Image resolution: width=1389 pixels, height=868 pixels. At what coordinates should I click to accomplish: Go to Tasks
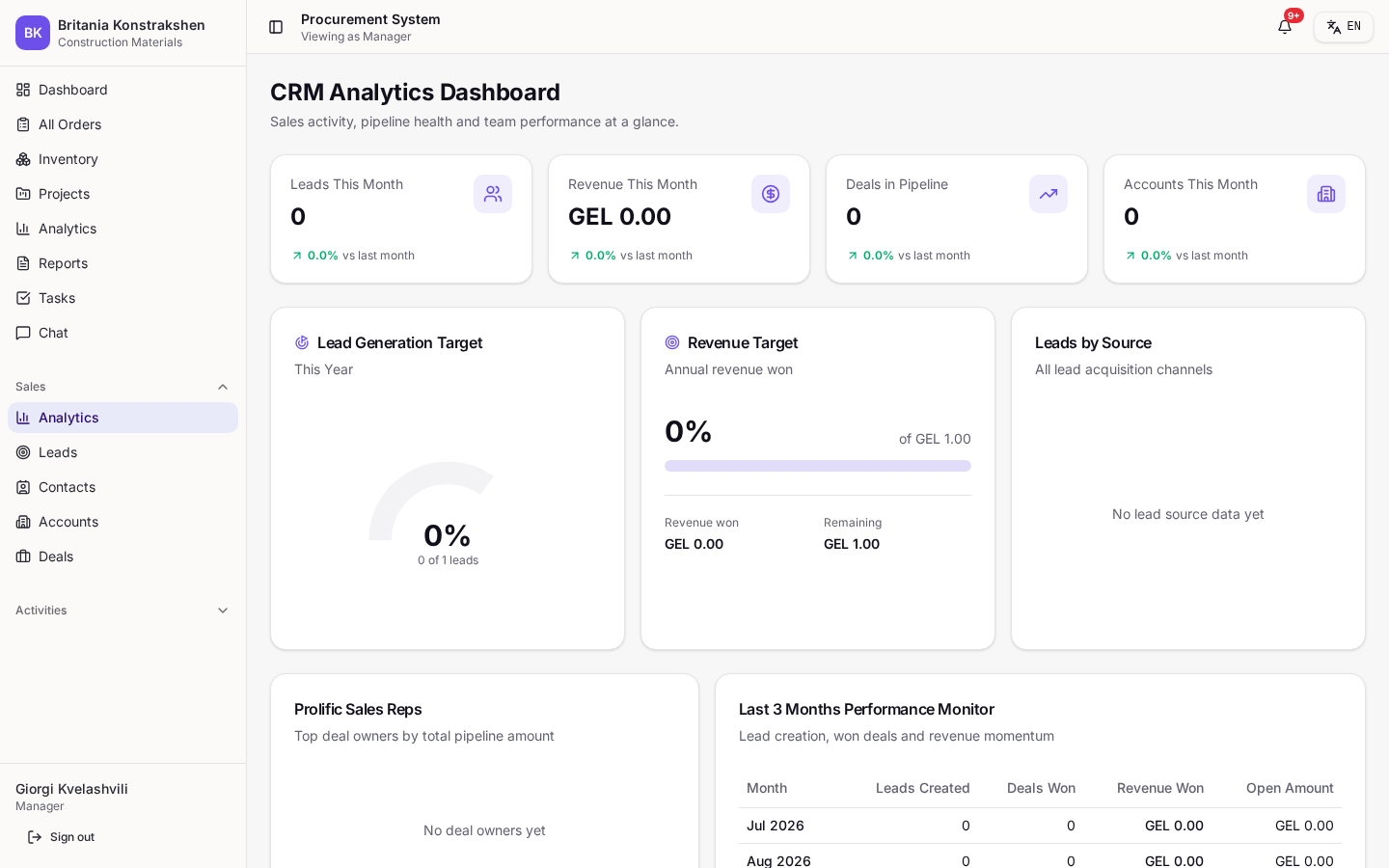tap(123, 298)
